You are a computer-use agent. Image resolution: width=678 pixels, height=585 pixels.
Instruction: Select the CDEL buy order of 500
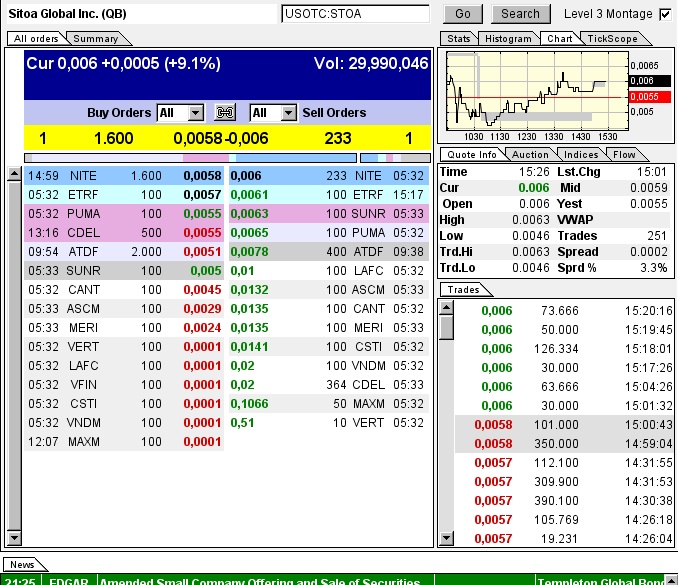point(124,233)
